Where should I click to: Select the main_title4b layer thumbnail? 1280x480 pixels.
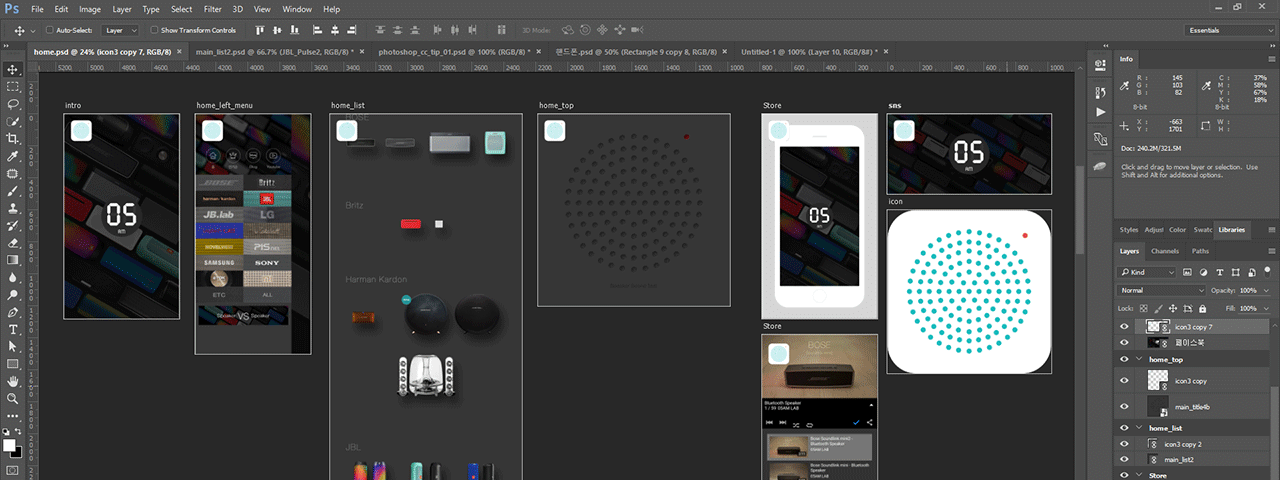tap(1157, 406)
